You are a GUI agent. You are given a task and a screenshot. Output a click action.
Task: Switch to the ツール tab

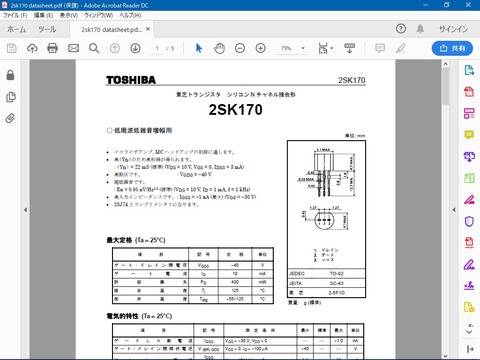coord(47,29)
